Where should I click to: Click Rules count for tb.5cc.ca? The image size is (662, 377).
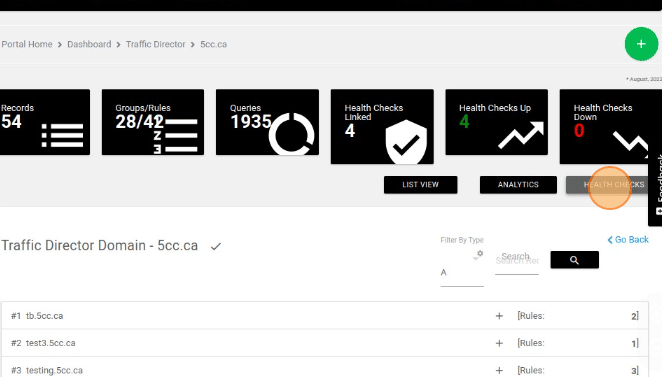click(578, 316)
